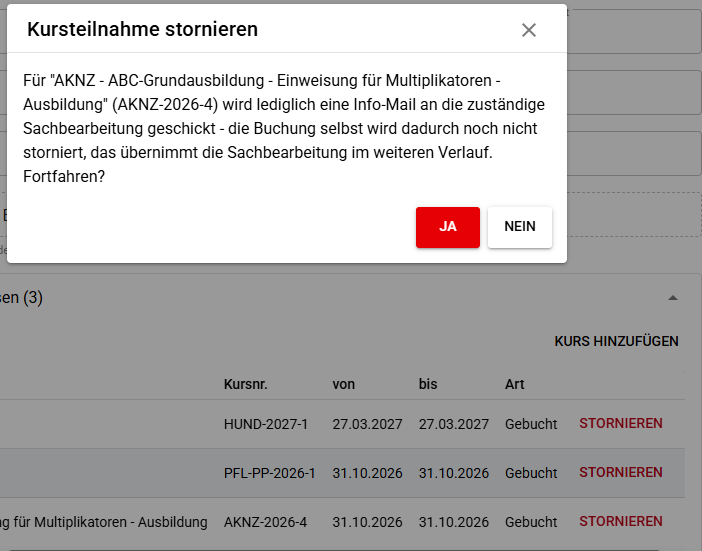Click end date 27.03.2027 of HUND-2027-1

454,424
